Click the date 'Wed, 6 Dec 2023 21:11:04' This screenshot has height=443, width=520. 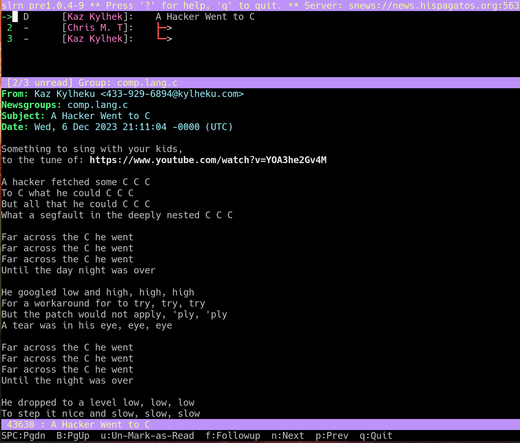coord(100,127)
